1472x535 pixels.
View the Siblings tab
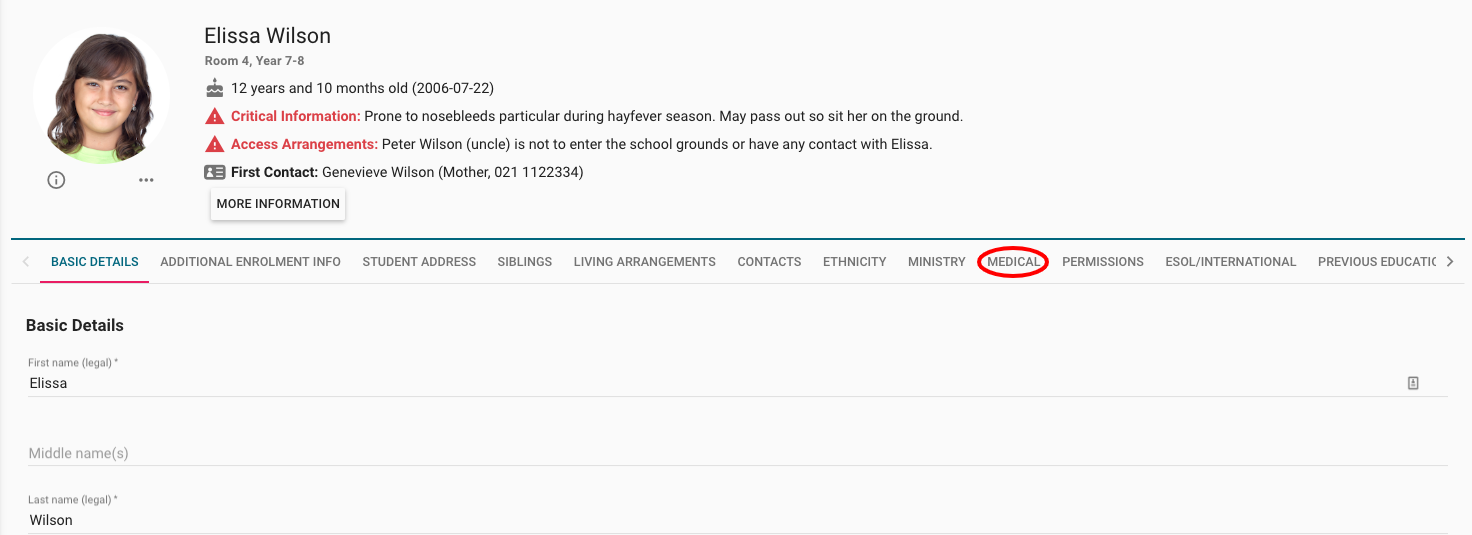pyautogui.click(x=524, y=262)
